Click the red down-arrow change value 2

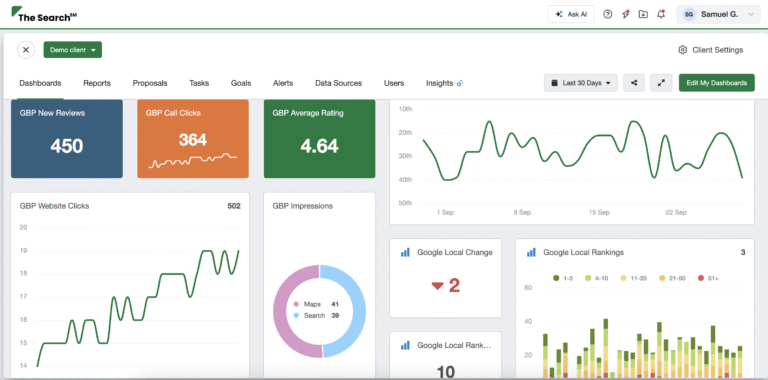click(446, 285)
